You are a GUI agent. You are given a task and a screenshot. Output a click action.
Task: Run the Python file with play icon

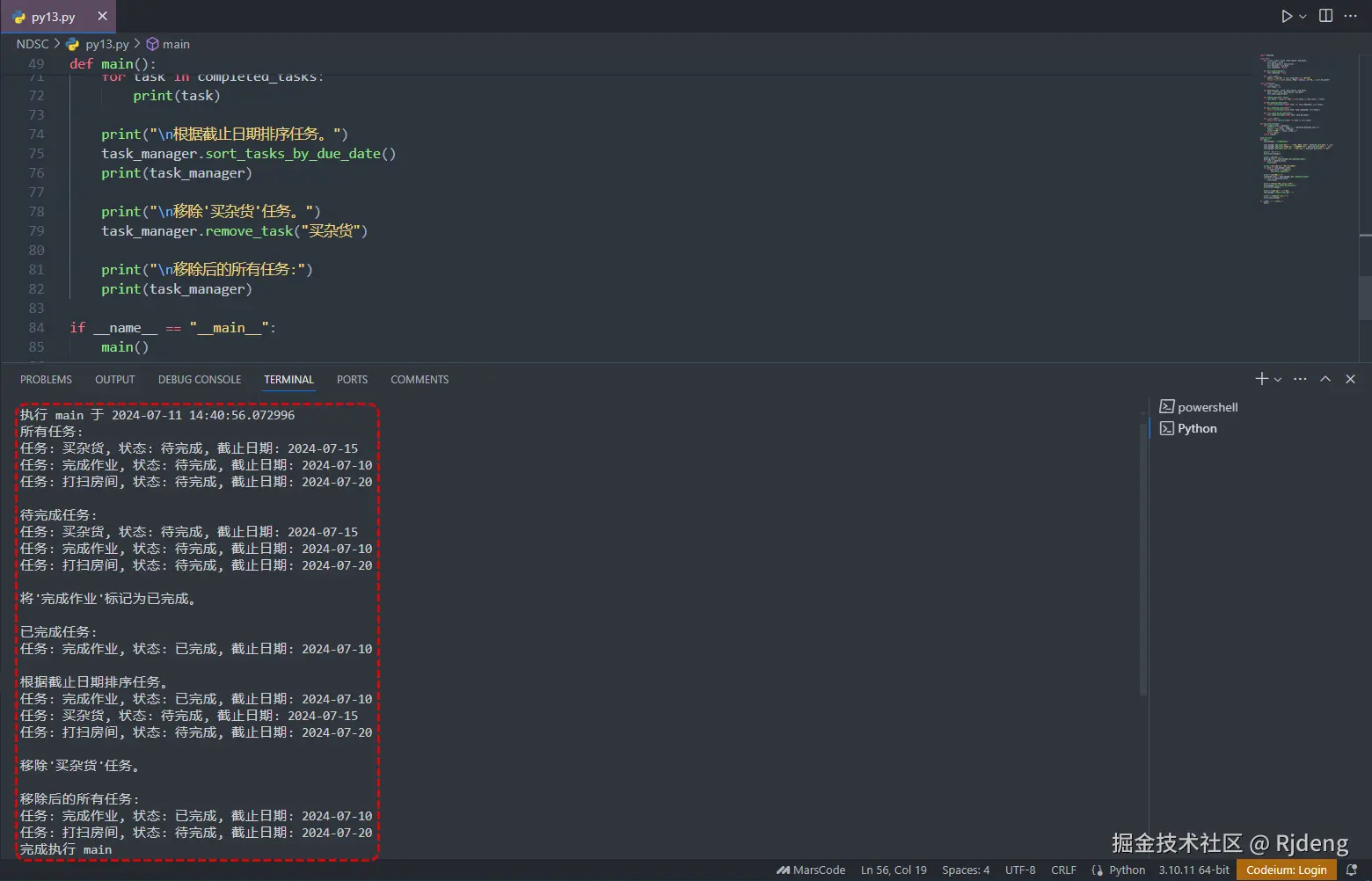coord(1287,16)
